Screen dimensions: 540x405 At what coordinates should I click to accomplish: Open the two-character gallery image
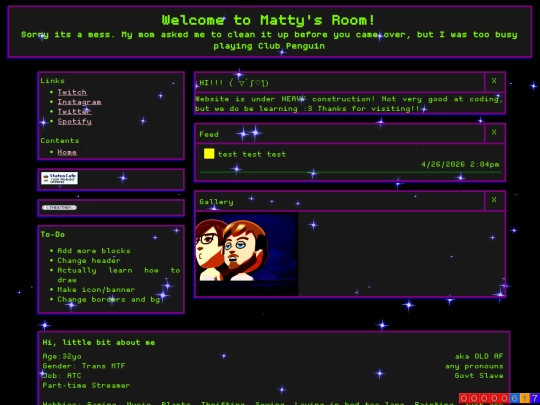coord(247,254)
